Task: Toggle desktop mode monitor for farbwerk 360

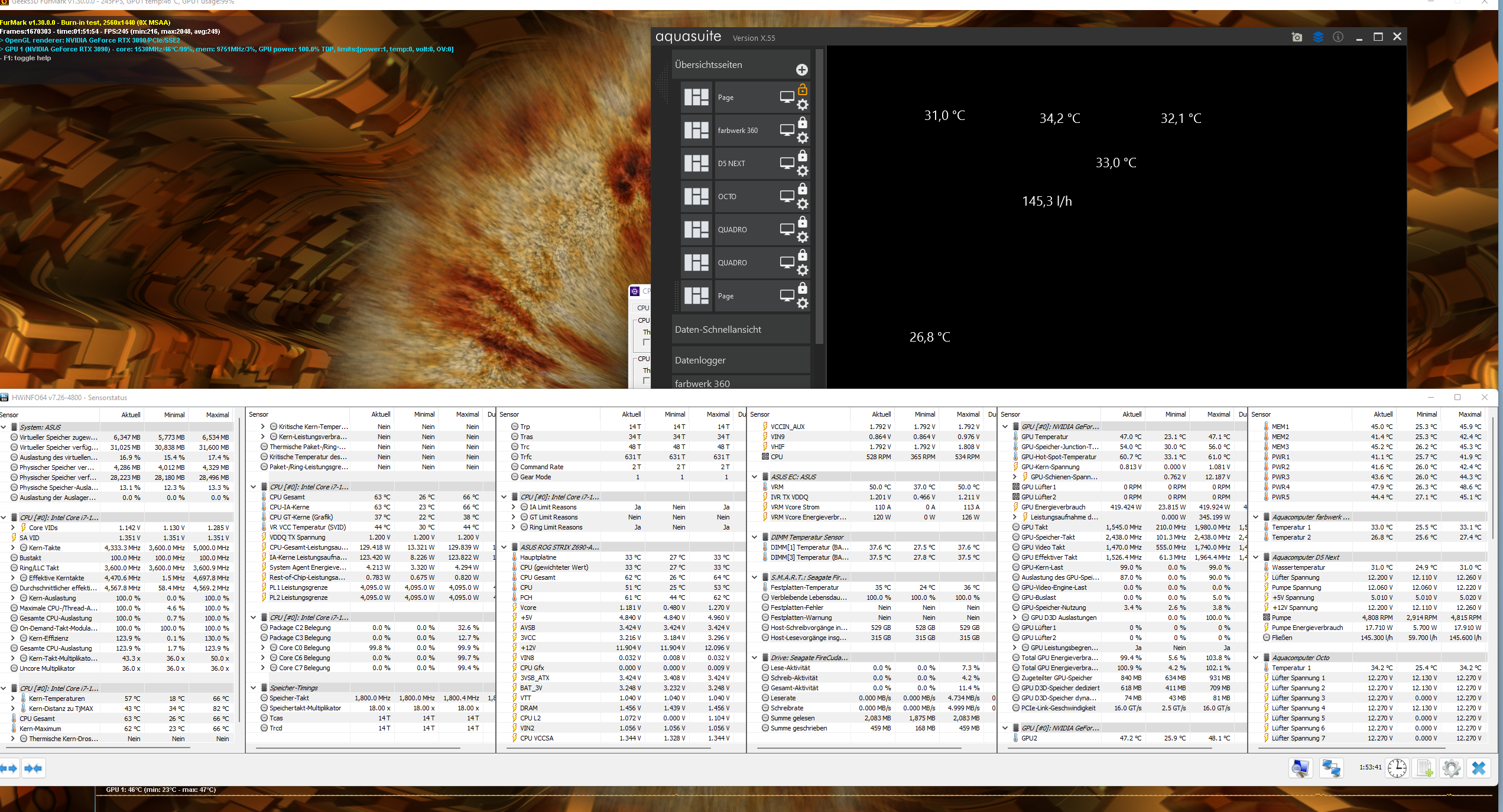Action: [x=787, y=130]
